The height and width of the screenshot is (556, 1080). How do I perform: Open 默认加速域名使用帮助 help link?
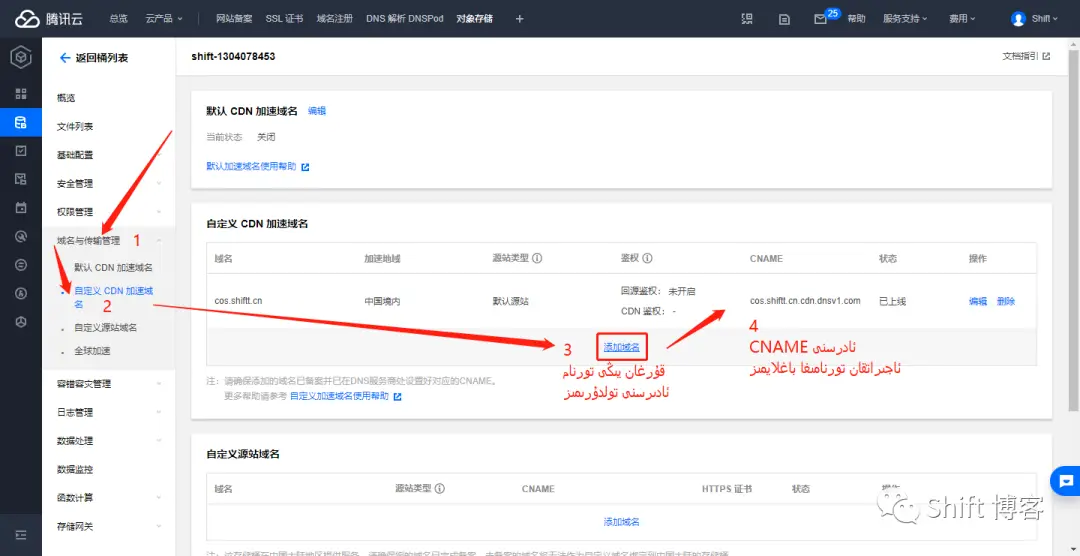(251, 167)
